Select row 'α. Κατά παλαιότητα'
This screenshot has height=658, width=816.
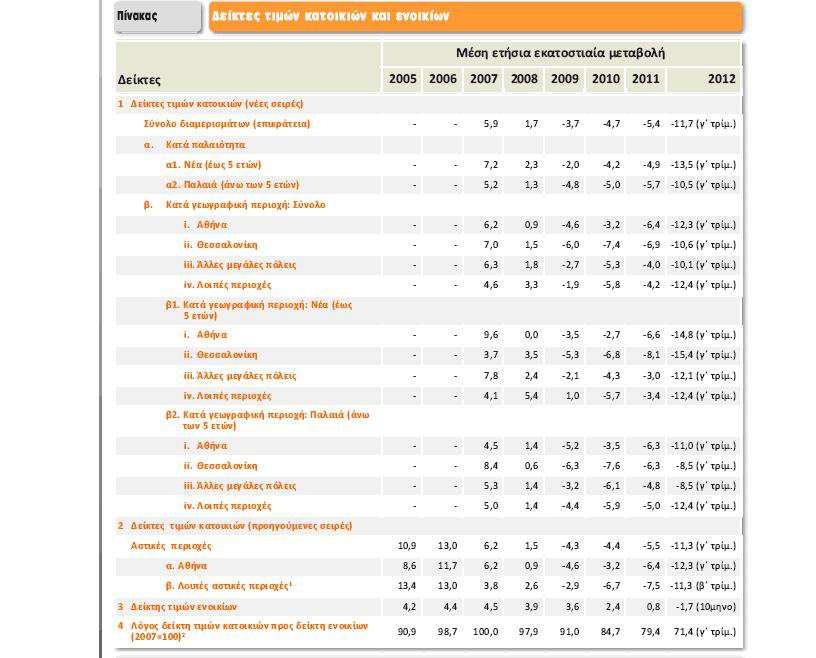pos(429,144)
